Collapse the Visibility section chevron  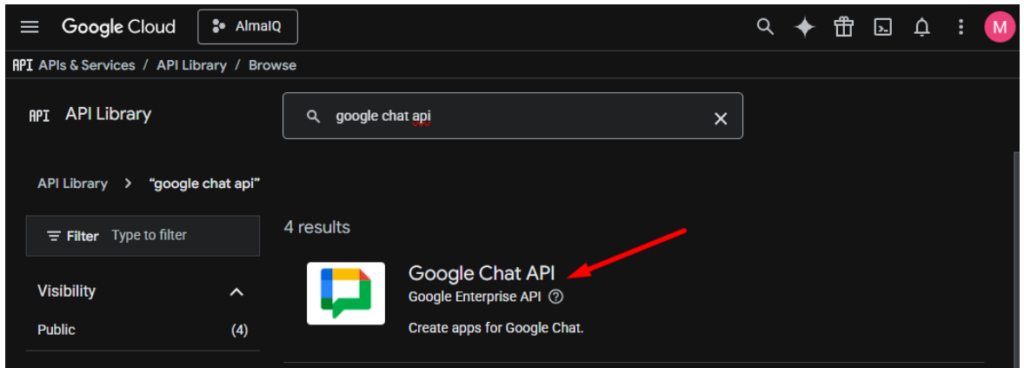click(x=236, y=292)
